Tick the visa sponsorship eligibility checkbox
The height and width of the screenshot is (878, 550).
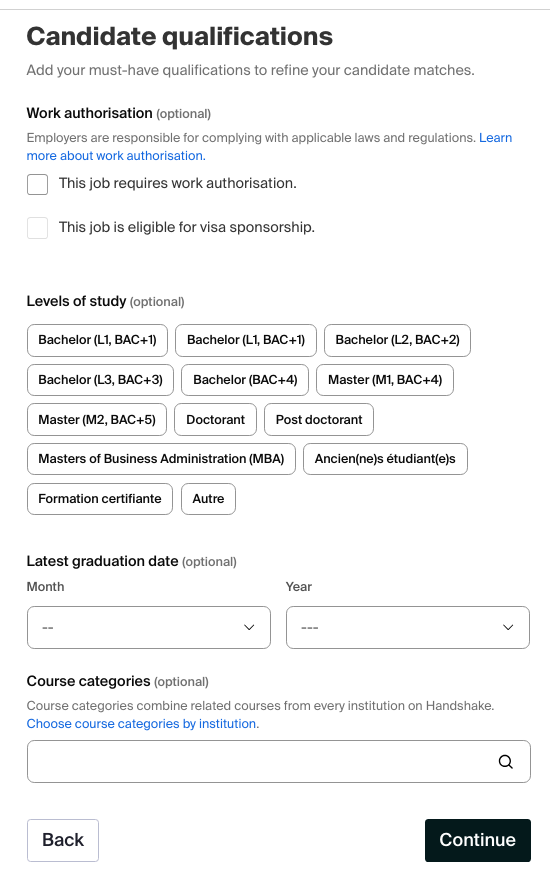click(x=38, y=228)
